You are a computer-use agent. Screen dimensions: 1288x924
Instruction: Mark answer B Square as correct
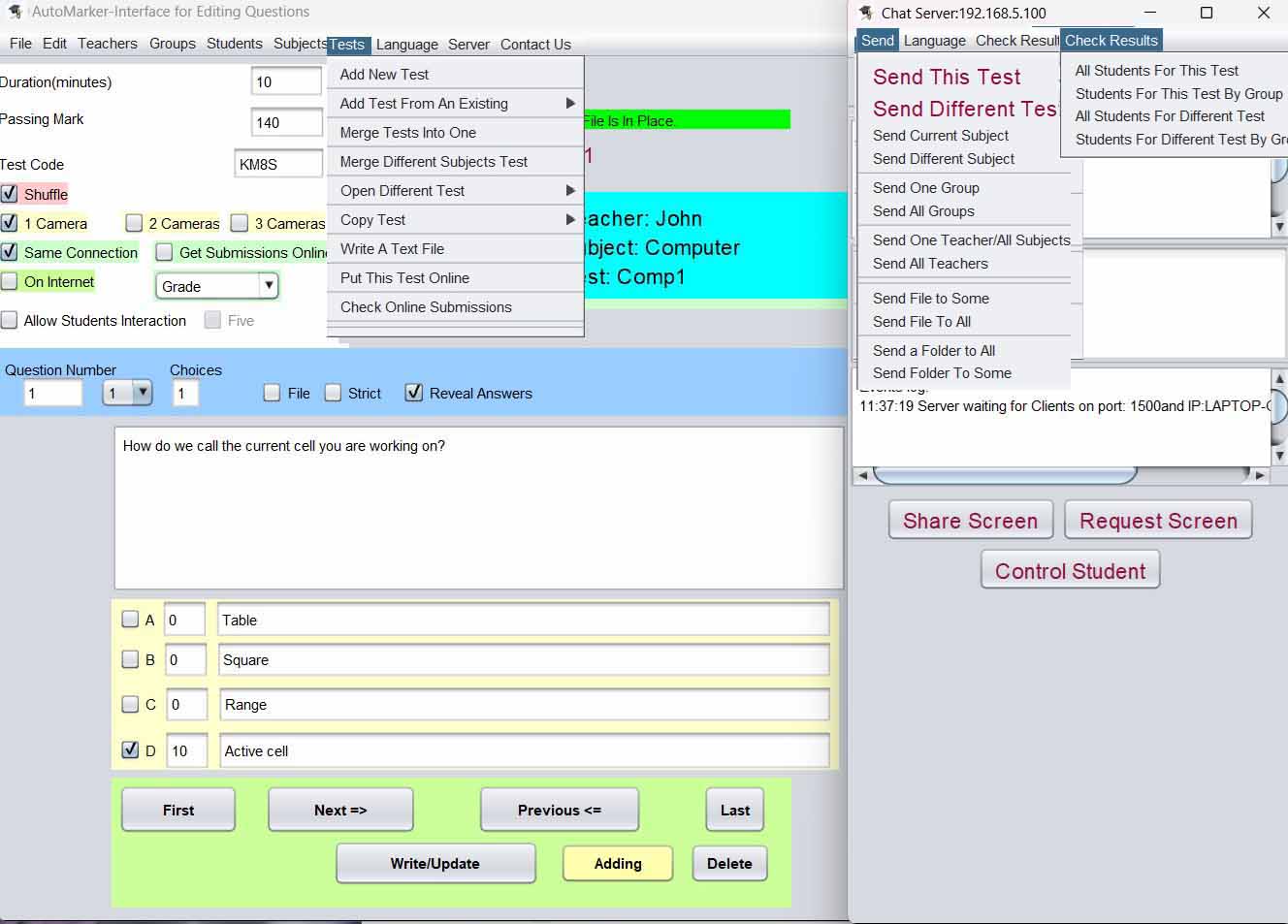[130, 659]
